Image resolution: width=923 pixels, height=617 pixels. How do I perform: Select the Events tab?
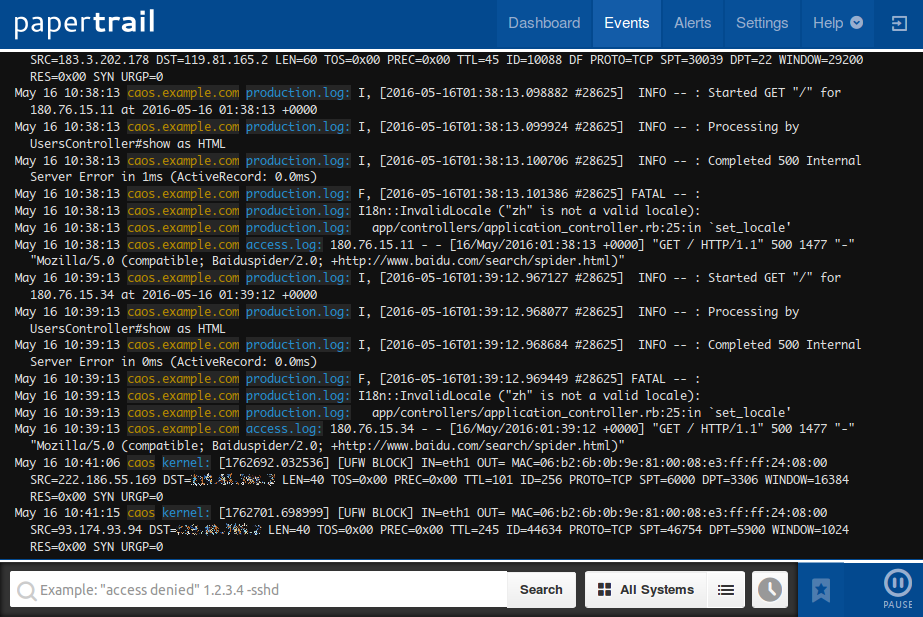(627, 23)
